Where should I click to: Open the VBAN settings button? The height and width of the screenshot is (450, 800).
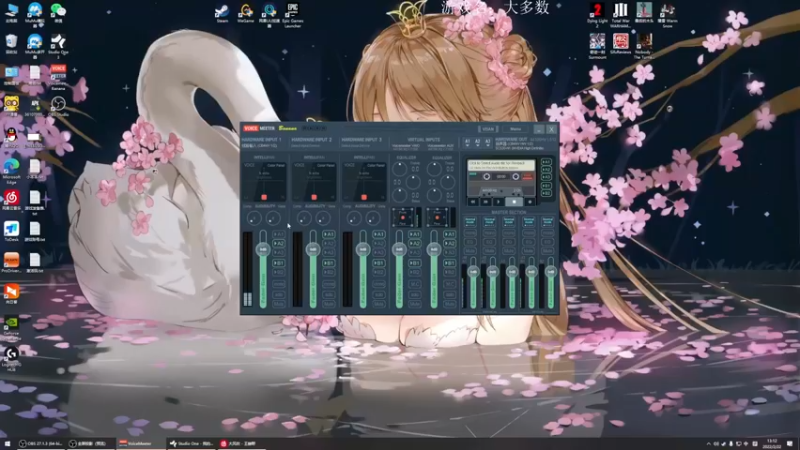[488, 129]
